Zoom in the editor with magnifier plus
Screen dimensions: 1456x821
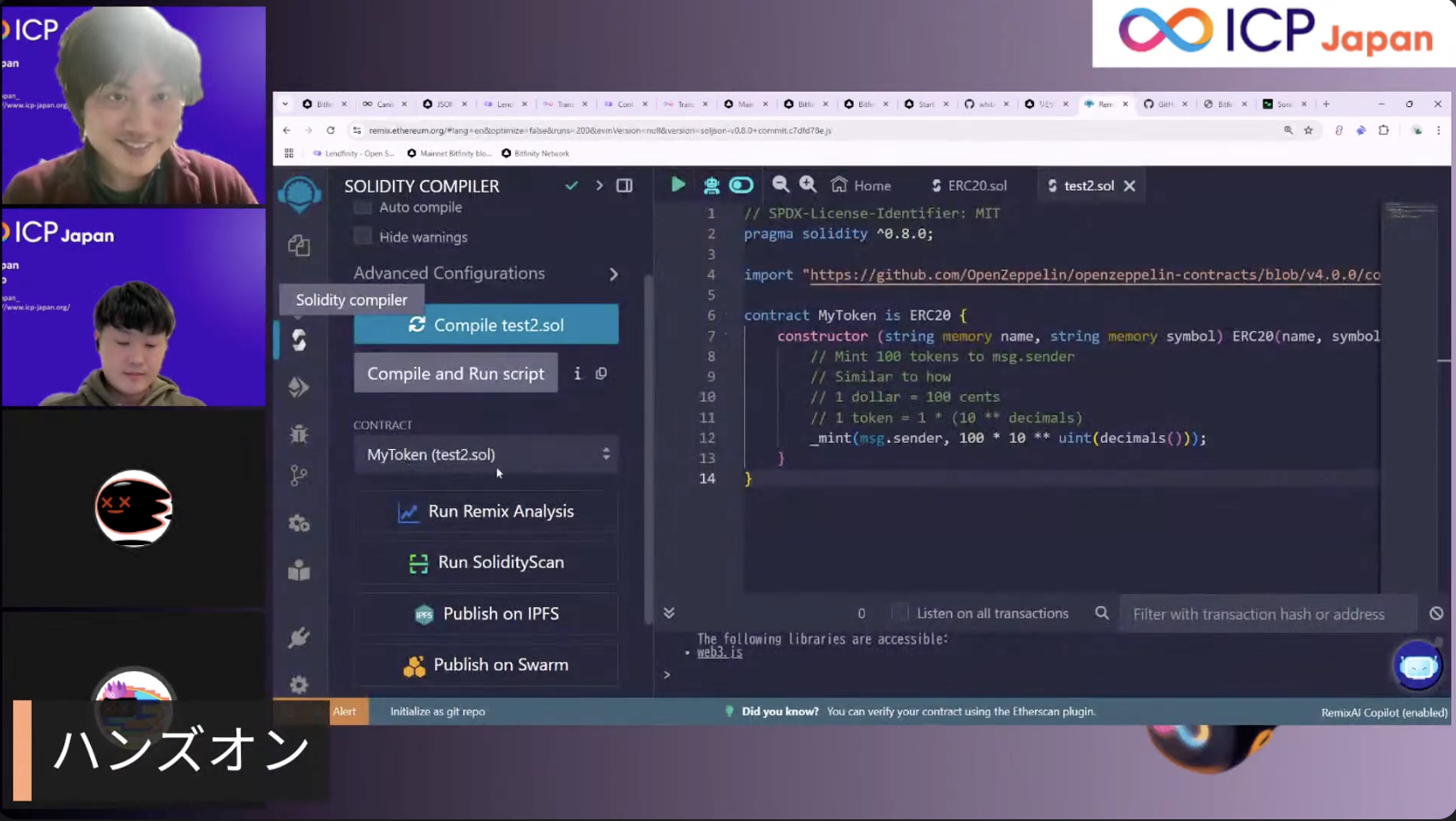[808, 185]
